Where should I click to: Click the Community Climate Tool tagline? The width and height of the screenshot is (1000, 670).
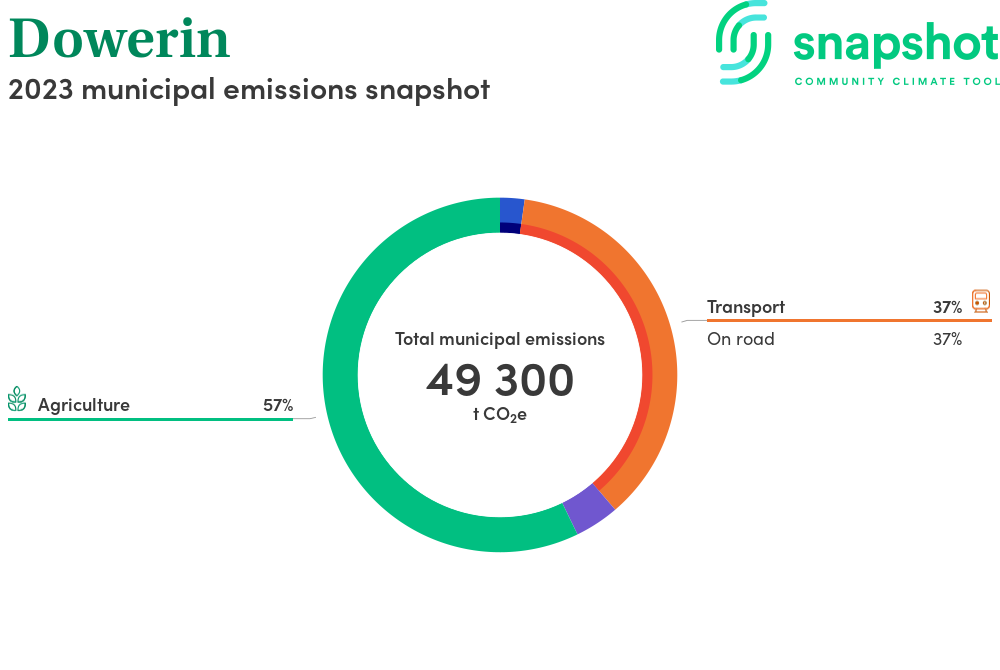coord(896,81)
